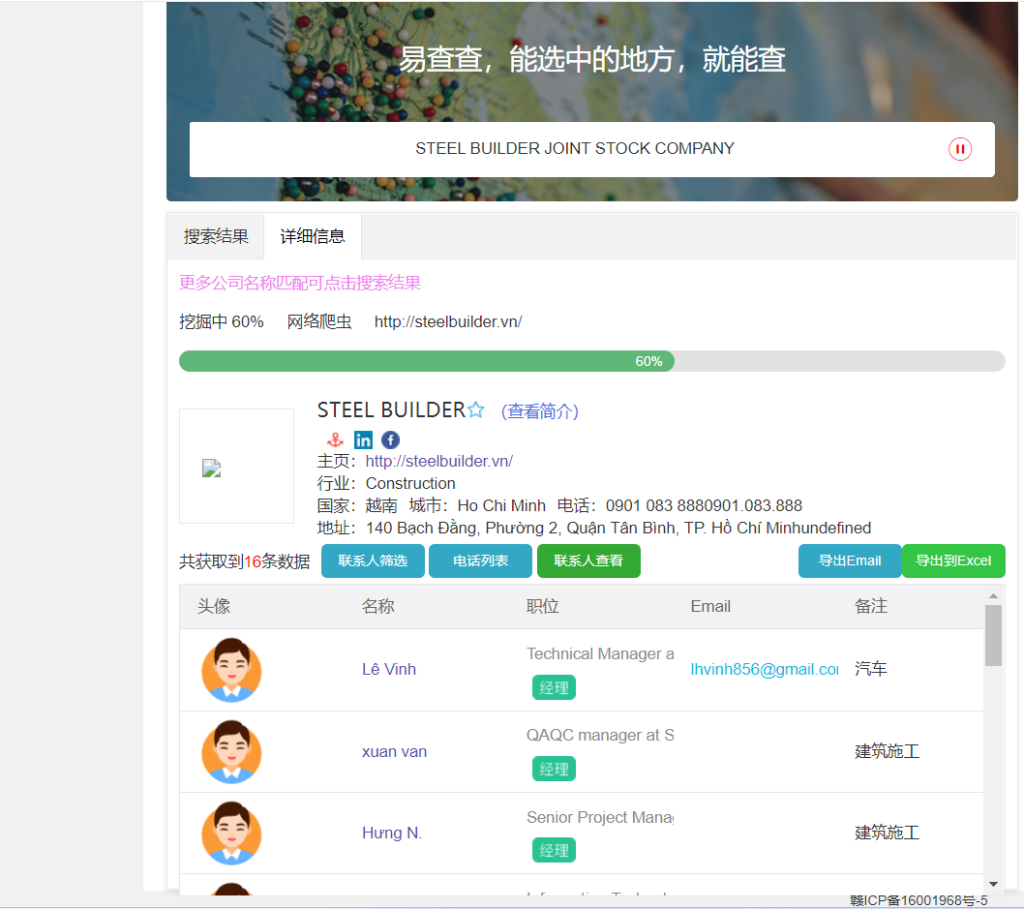Open the 电话列表 phone list

coord(480,561)
